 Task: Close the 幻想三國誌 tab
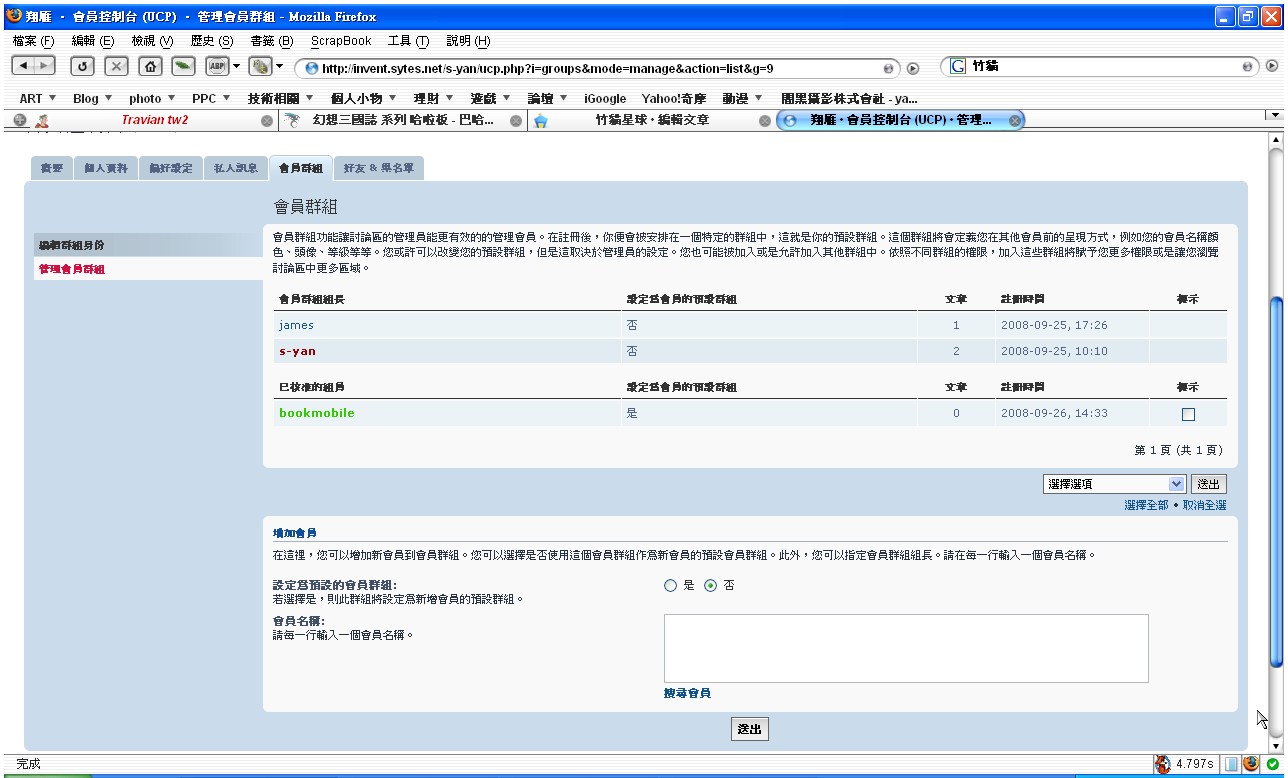(x=516, y=120)
